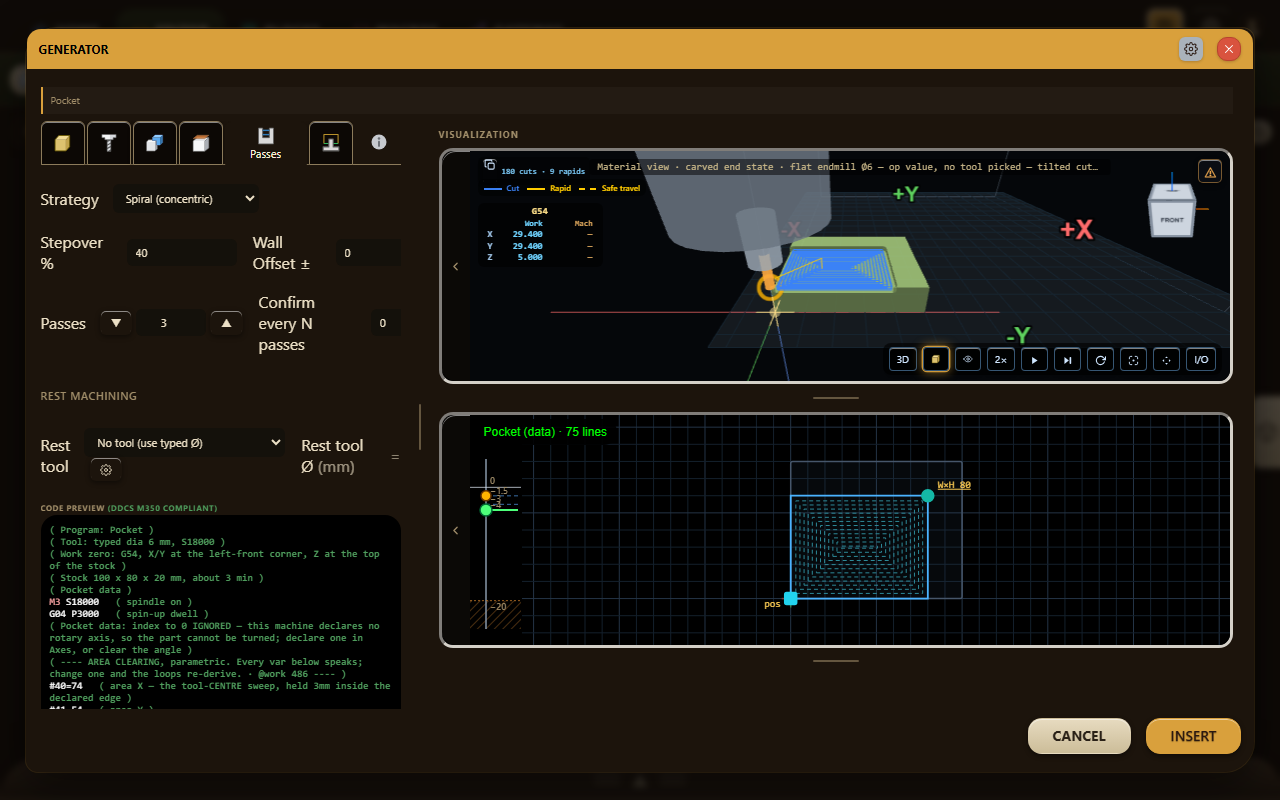Screen dimensions: 1280x800
Task: Open the info tab
Action: coord(379,142)
